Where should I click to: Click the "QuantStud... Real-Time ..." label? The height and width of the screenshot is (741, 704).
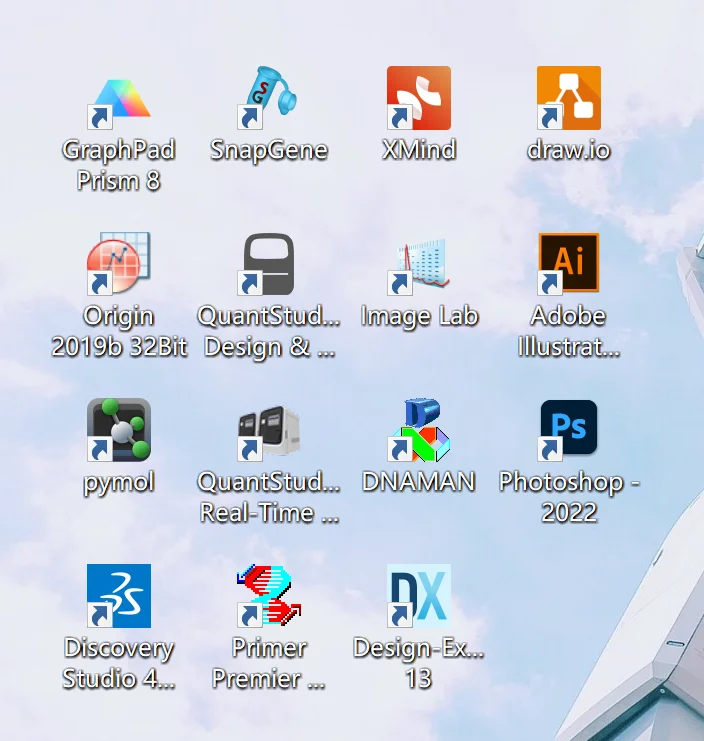tap(269, 497)
